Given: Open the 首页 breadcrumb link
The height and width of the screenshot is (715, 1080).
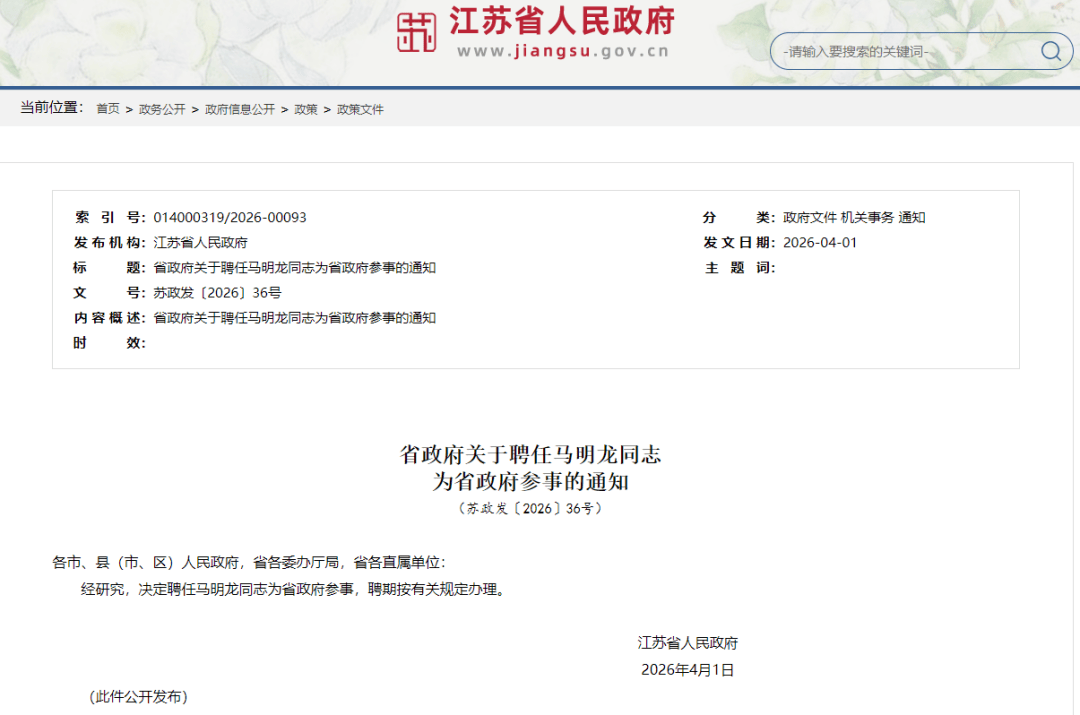Looking at the screenshot, I should point(107,109).
